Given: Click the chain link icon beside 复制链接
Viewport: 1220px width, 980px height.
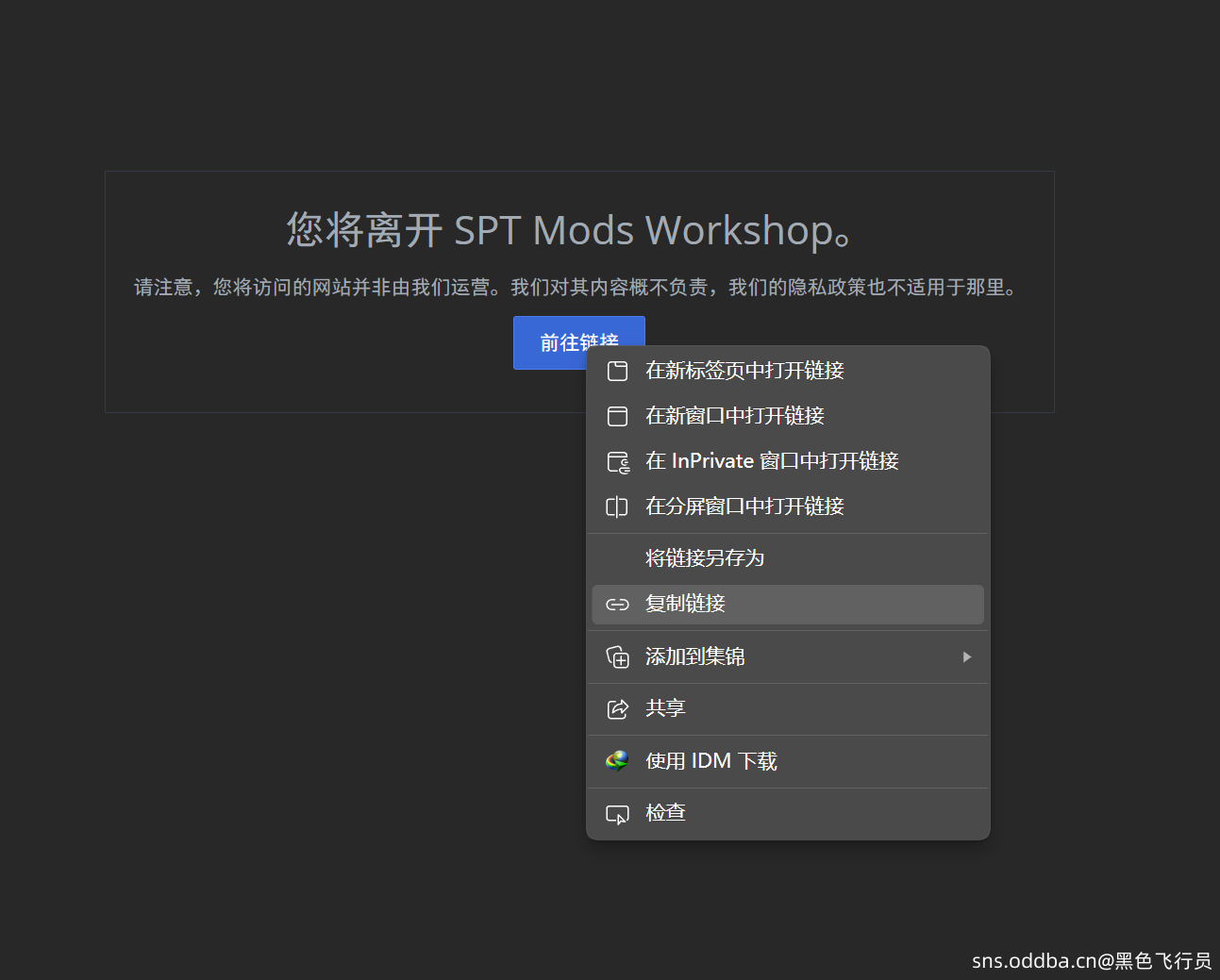Looking at the screenshot, I should click(617, 605).
